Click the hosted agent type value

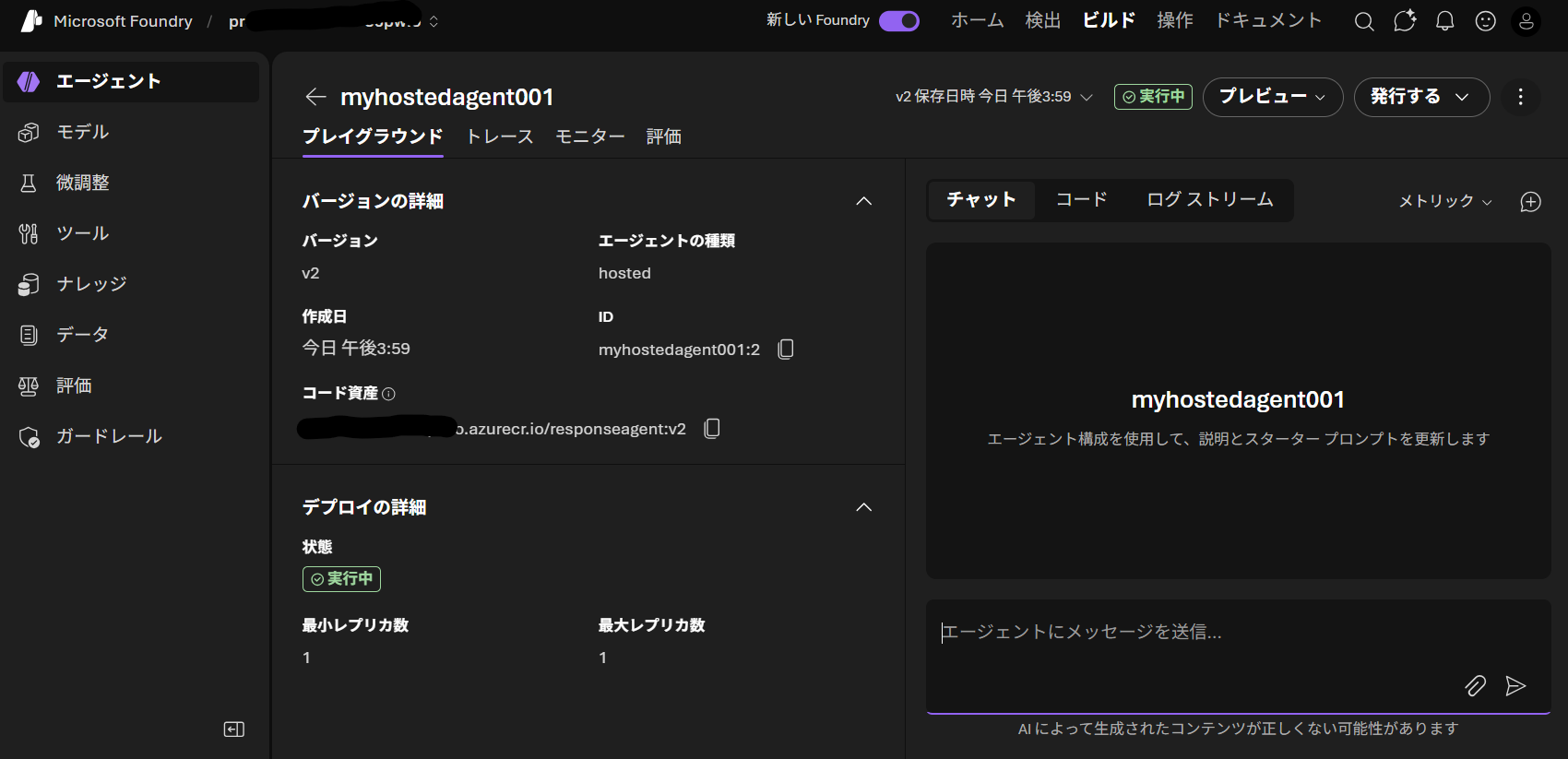coord(624,273)
